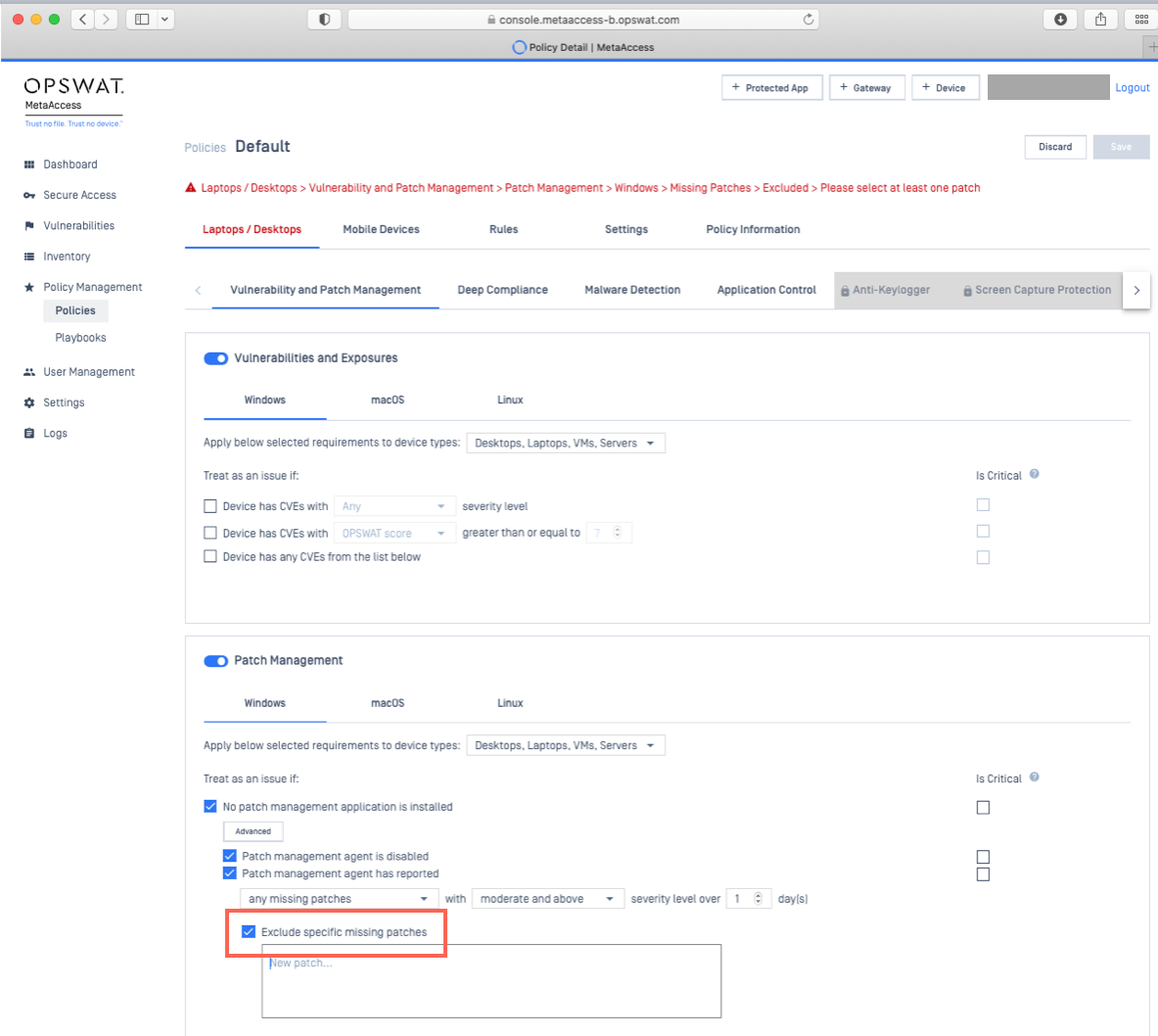
Task: Toggle the Vulnerabilities and Exposures switch
Action: (215, 358)
